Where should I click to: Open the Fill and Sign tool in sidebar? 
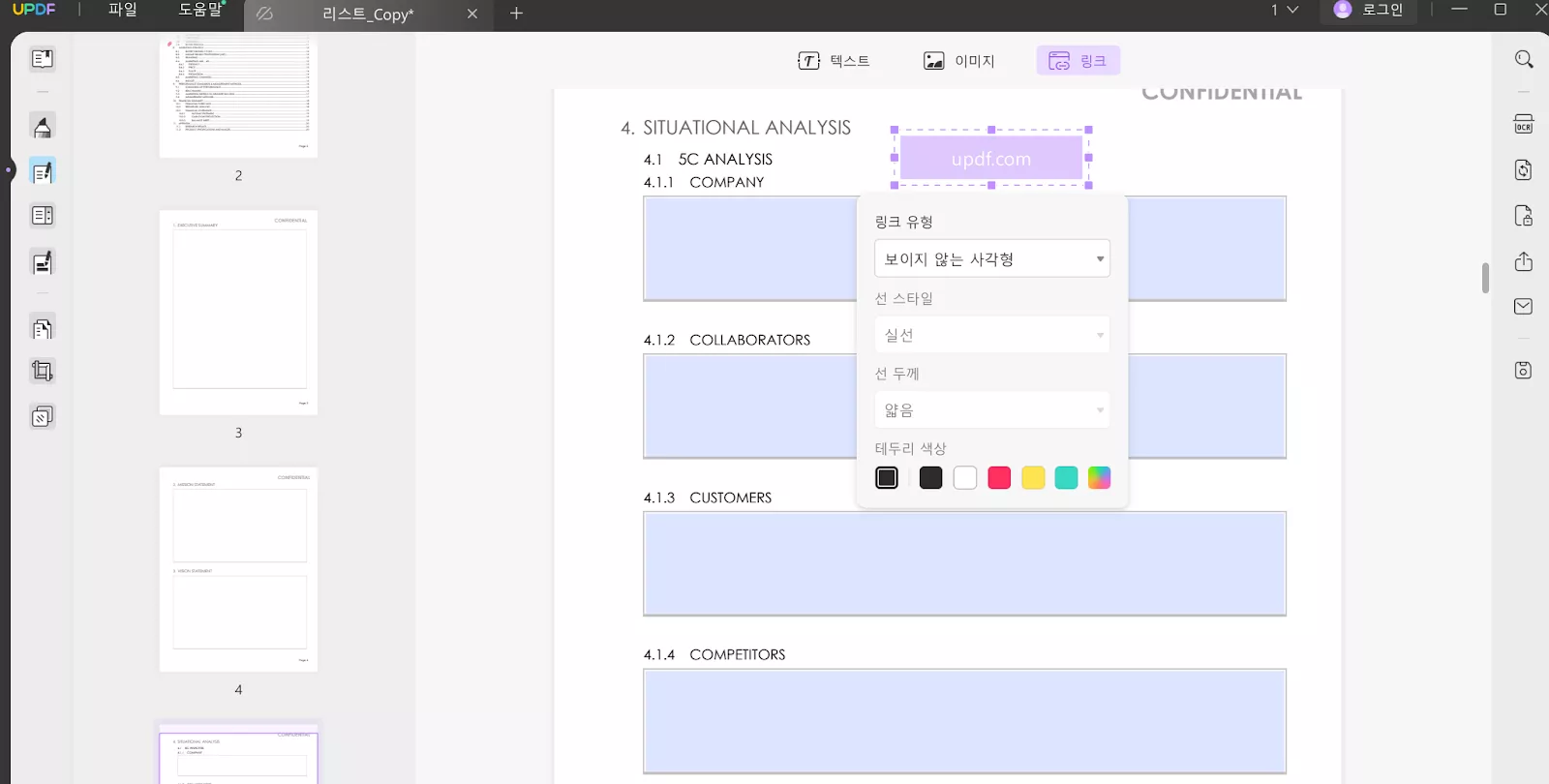point(43,262)
